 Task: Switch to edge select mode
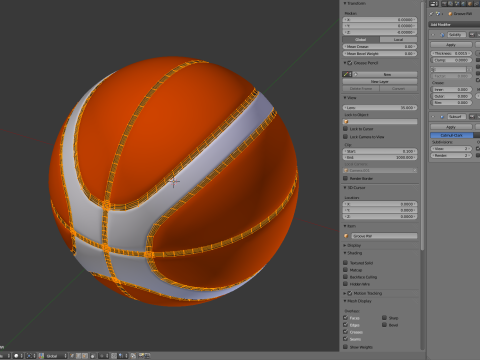(x=79, y=356)
